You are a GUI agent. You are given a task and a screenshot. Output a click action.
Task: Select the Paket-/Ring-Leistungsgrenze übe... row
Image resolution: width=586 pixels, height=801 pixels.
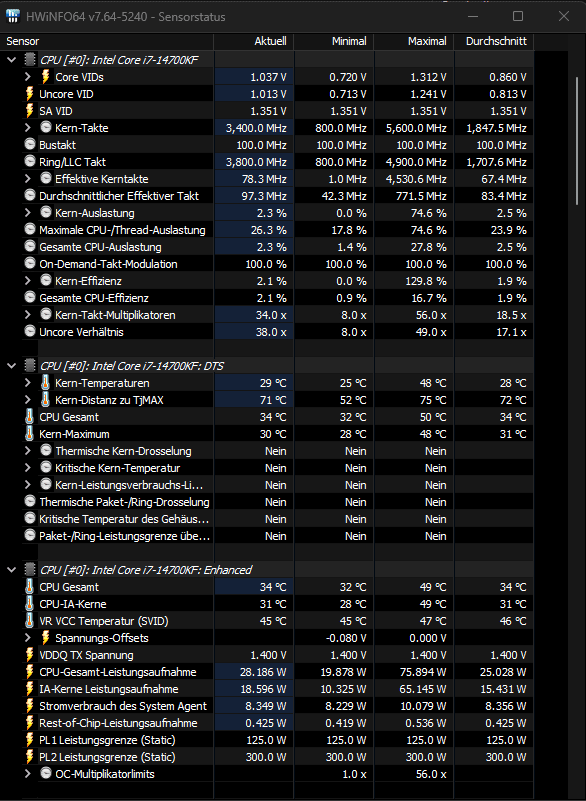[278, 536]
